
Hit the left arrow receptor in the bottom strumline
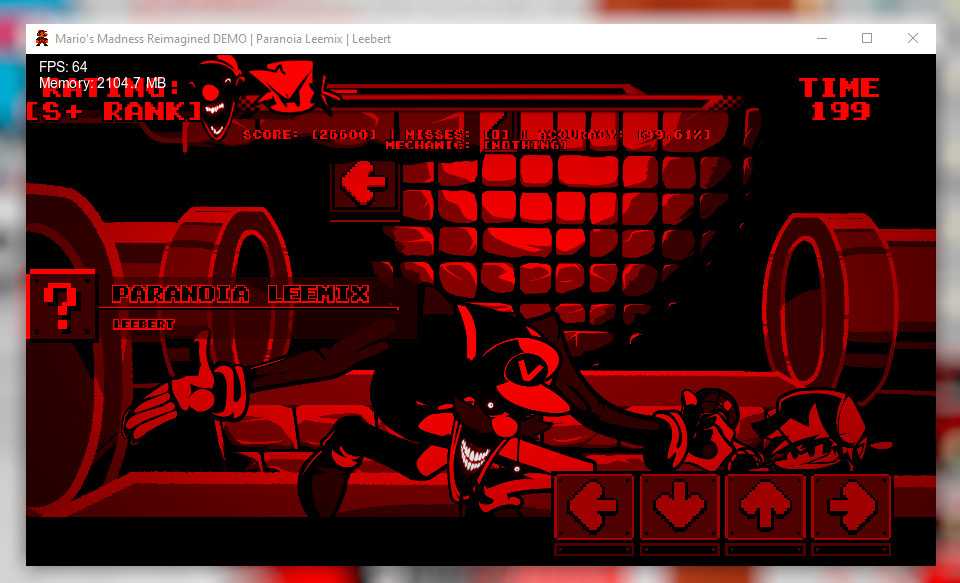click(594, 506)
